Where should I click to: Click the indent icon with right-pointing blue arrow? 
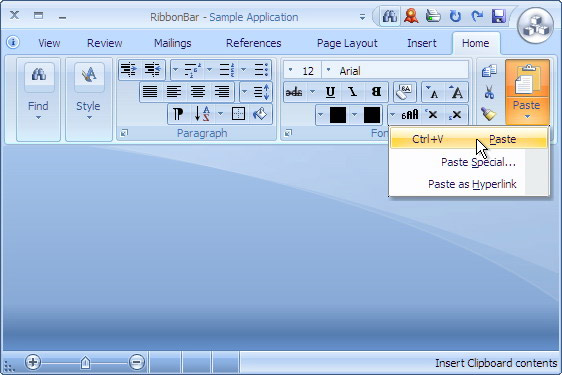pyautogui.click(x=128, y=69)
